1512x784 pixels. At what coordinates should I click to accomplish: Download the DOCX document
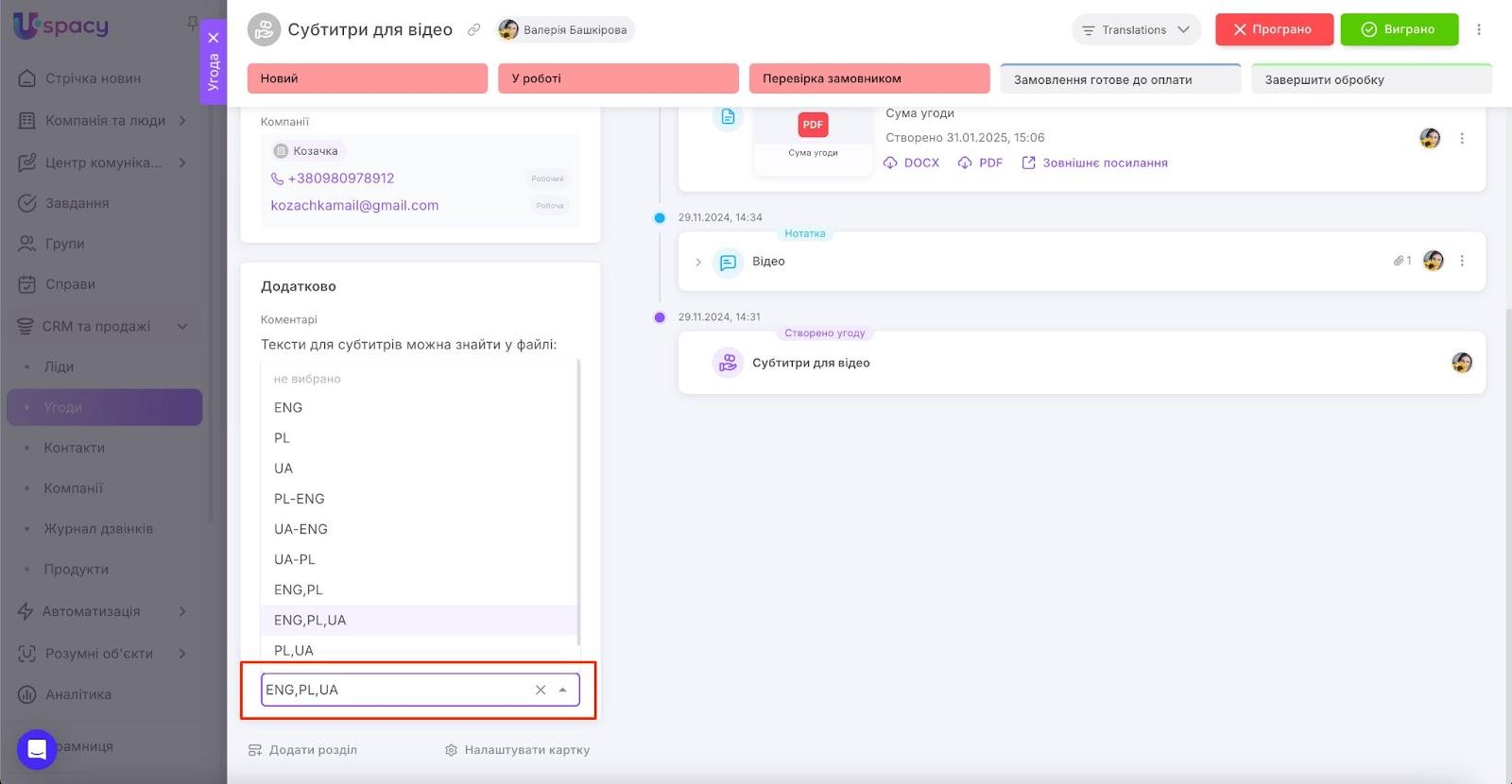click(912, 162)
